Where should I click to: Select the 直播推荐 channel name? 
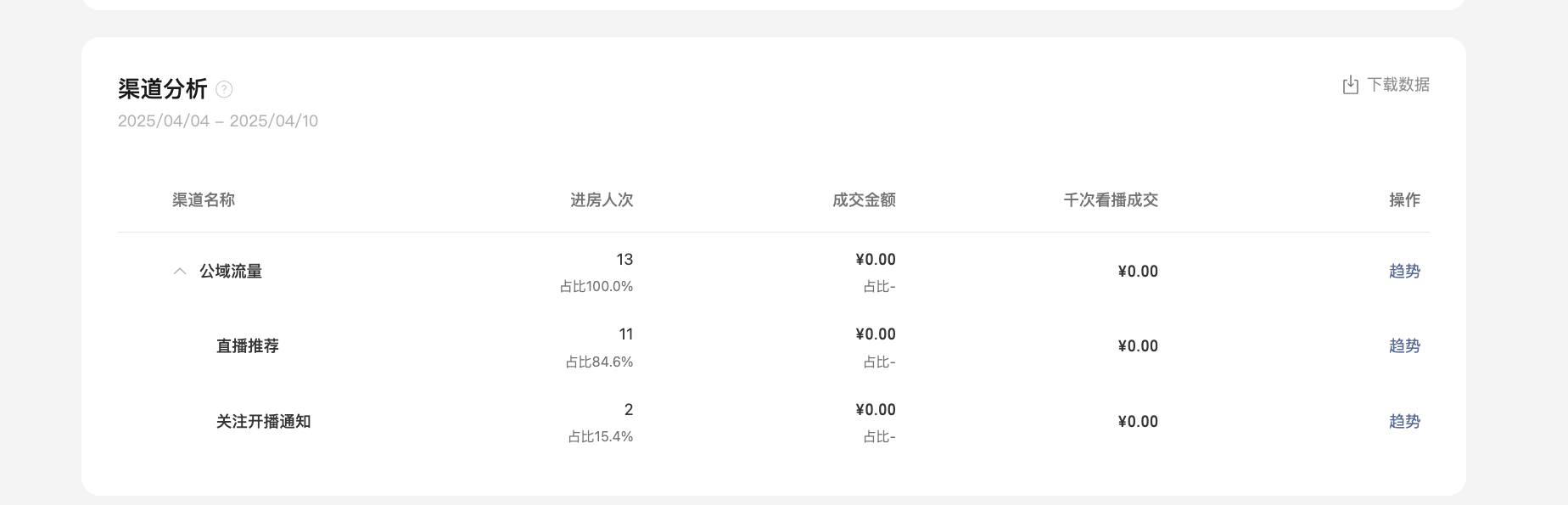coord(248,346)
